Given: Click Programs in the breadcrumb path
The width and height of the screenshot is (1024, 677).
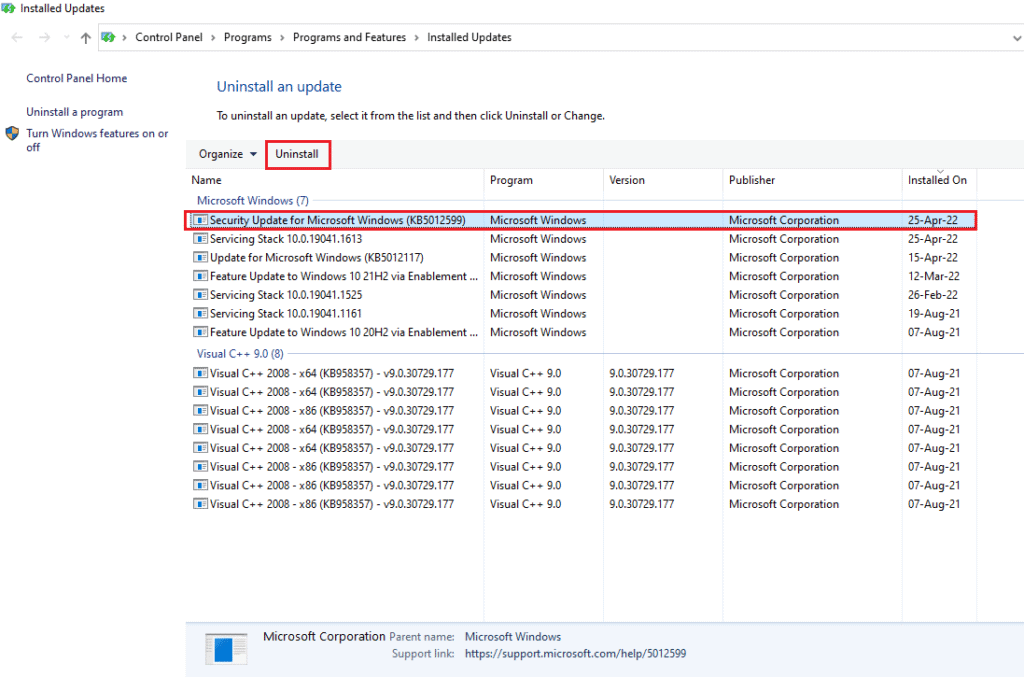Looking at the screenshot, I should click(x=247, y=37).
